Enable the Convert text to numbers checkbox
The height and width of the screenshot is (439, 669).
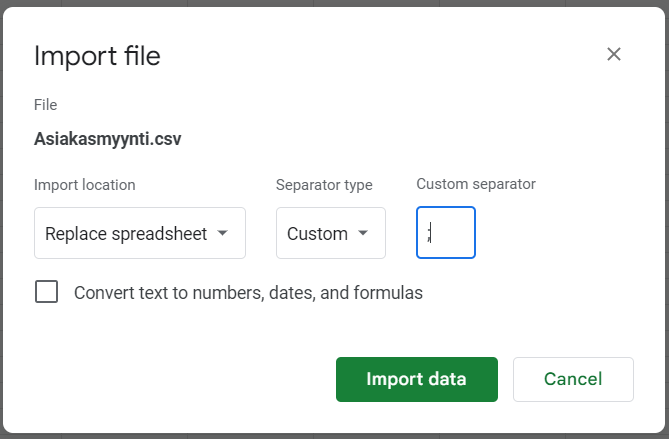(x=47, y=293)
